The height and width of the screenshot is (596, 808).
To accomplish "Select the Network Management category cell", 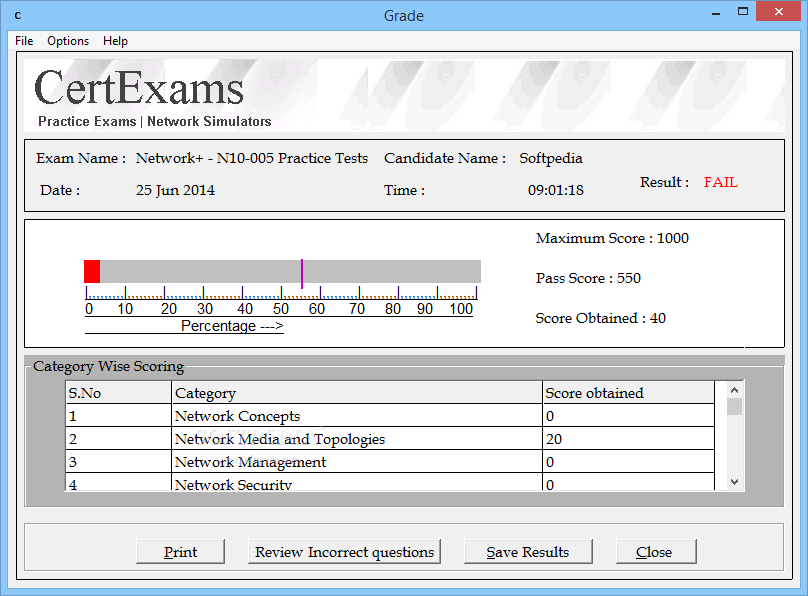I will pos(357,462).
